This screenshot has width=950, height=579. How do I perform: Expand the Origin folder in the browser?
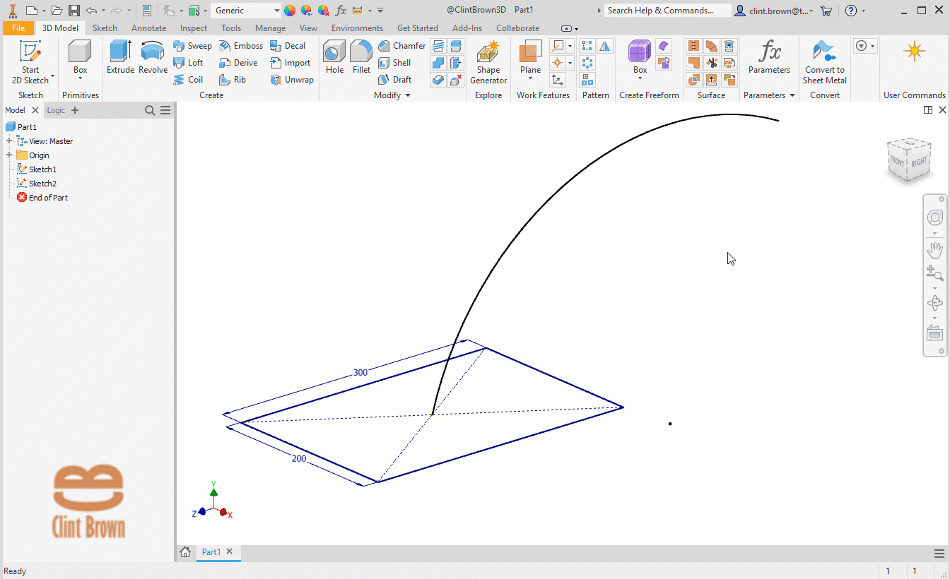(x=7, y=155)
